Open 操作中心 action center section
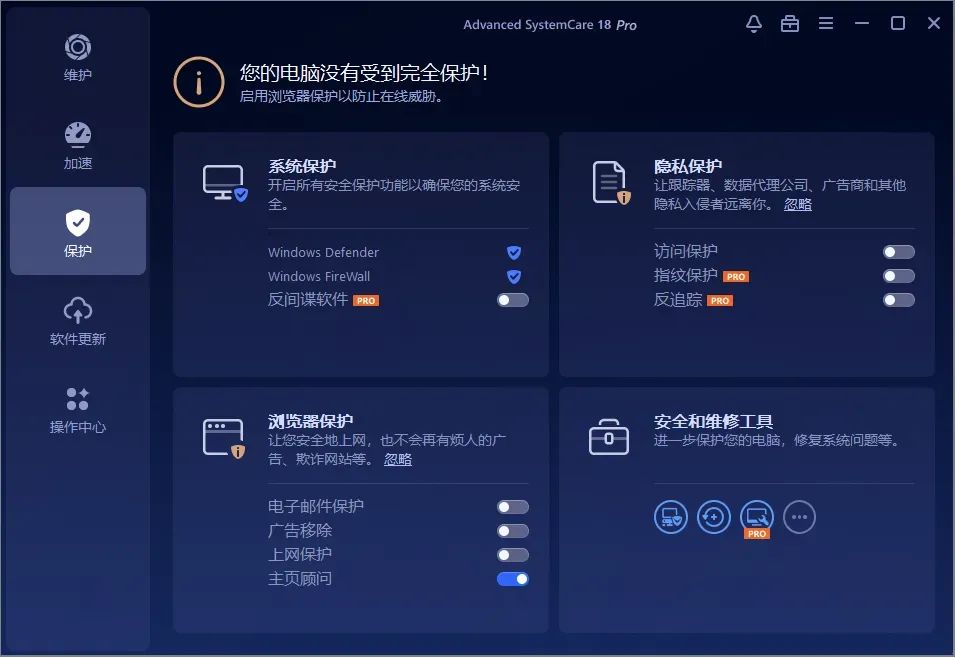955x657 pixels. tap(78, 409)
